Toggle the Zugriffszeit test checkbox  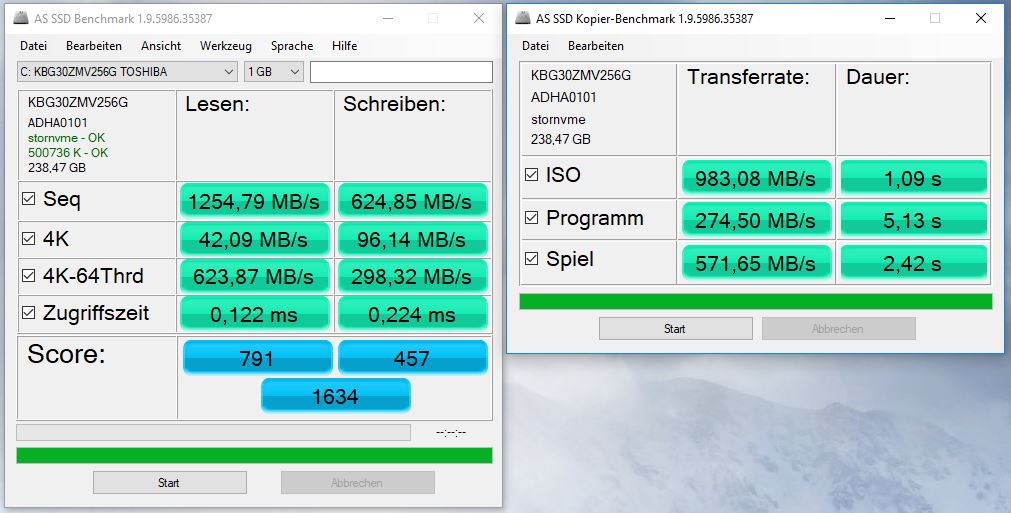pyautogui.click(x=28, y=313)
